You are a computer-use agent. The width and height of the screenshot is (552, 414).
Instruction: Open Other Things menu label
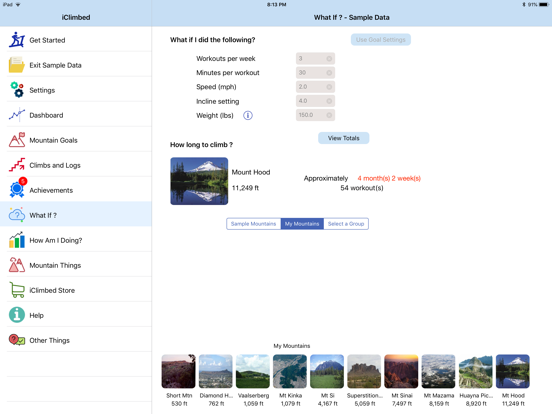pos(50,340)
